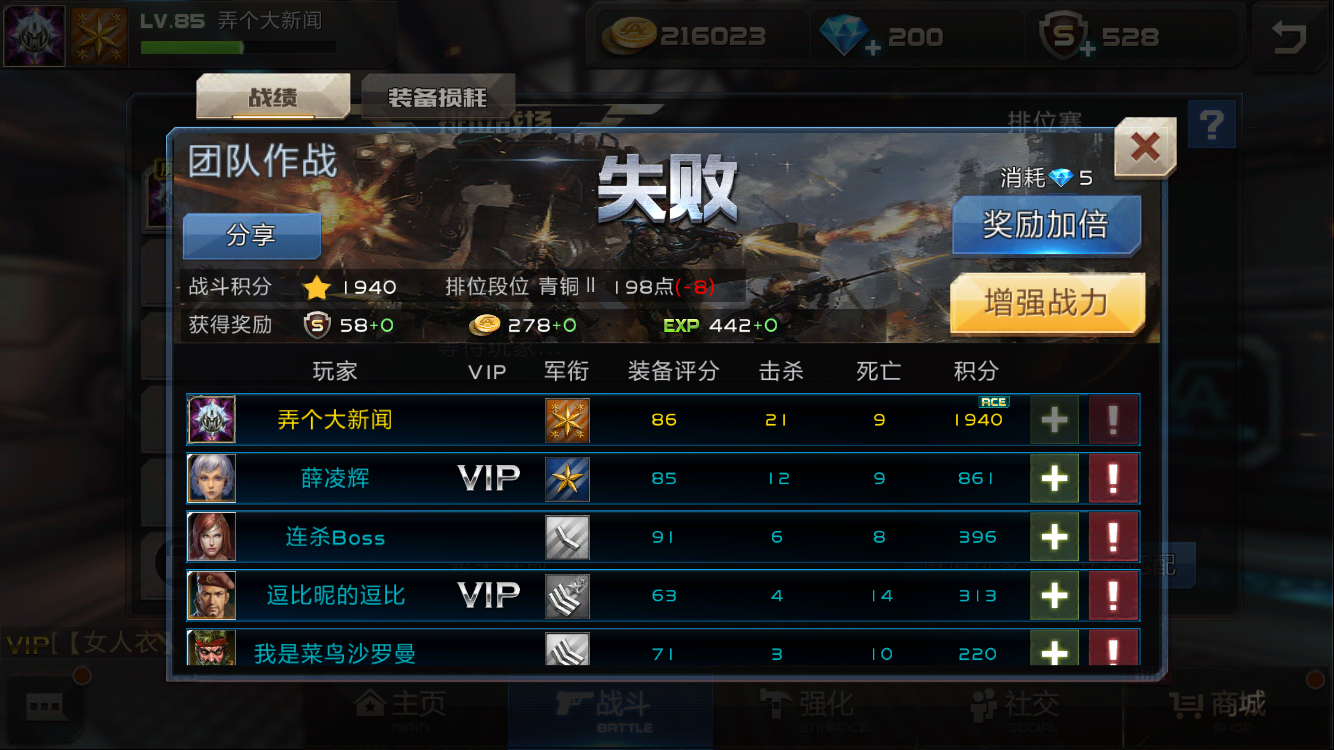Click the back arrow icon at top right
1334x750 pixels.
tap(1288, 37)
